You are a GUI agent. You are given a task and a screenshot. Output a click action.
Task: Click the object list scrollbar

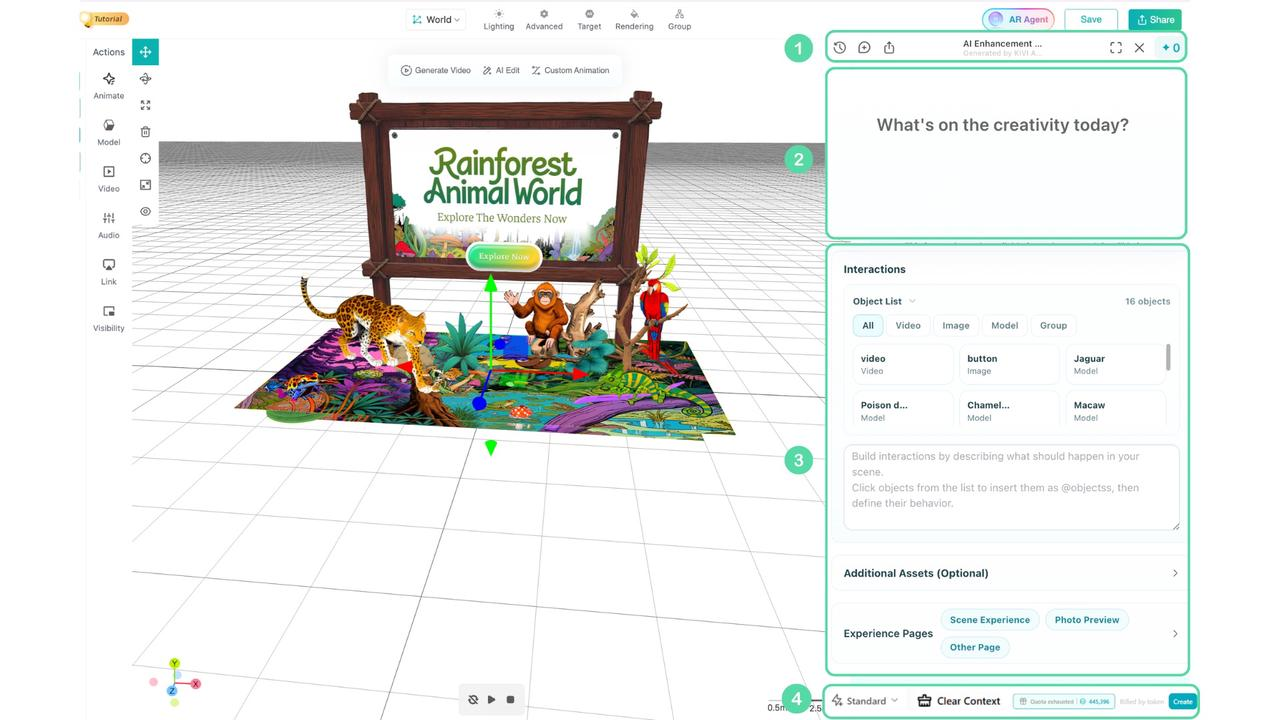[x=1167, y=357]
